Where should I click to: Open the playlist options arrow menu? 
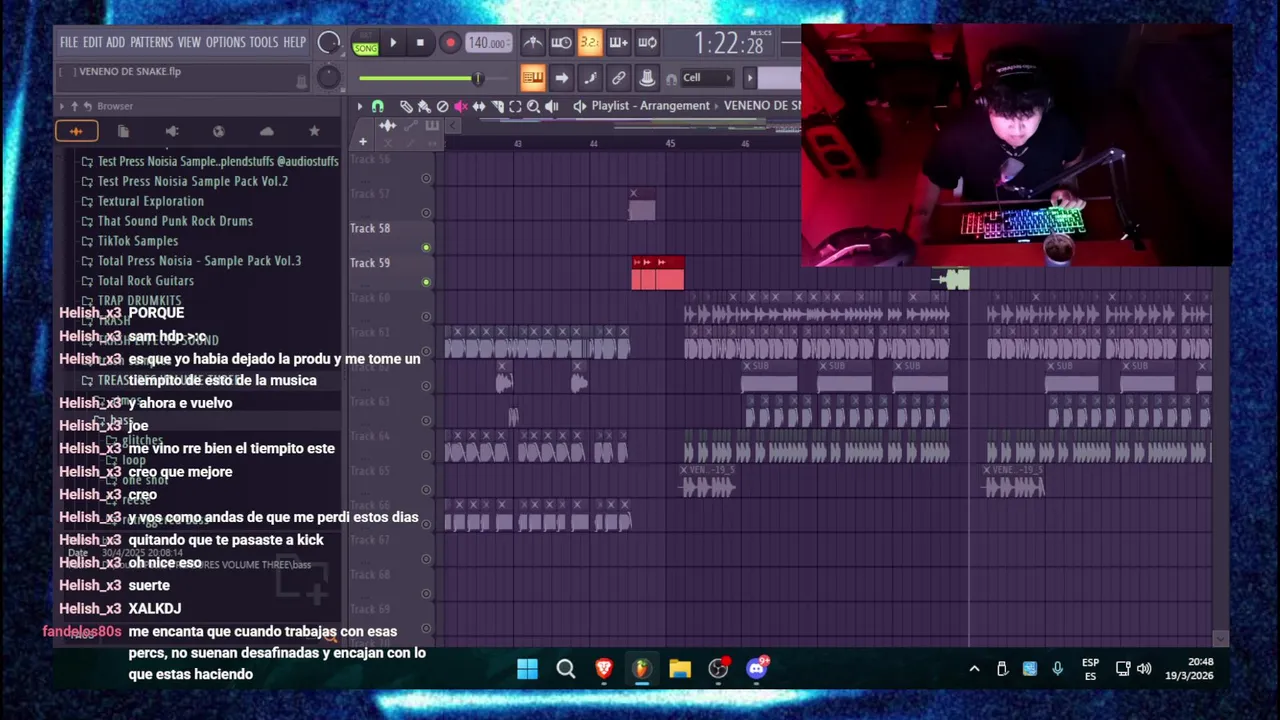(360, 106)
